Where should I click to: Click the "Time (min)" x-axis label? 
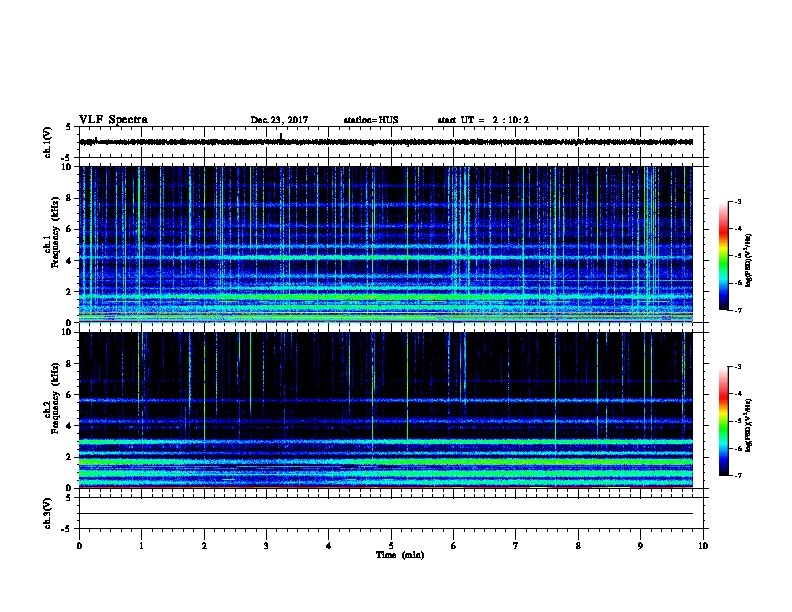[x=400, y=555]
